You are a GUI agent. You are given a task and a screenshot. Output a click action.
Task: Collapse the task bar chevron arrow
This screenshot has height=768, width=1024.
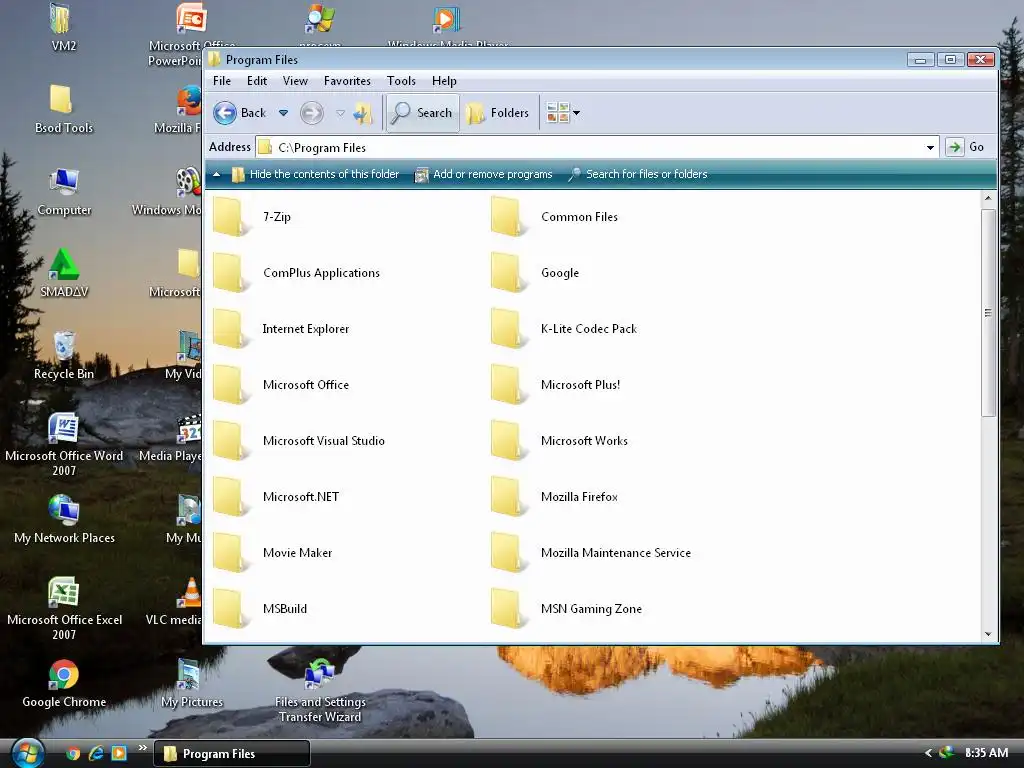coord(216,174)
